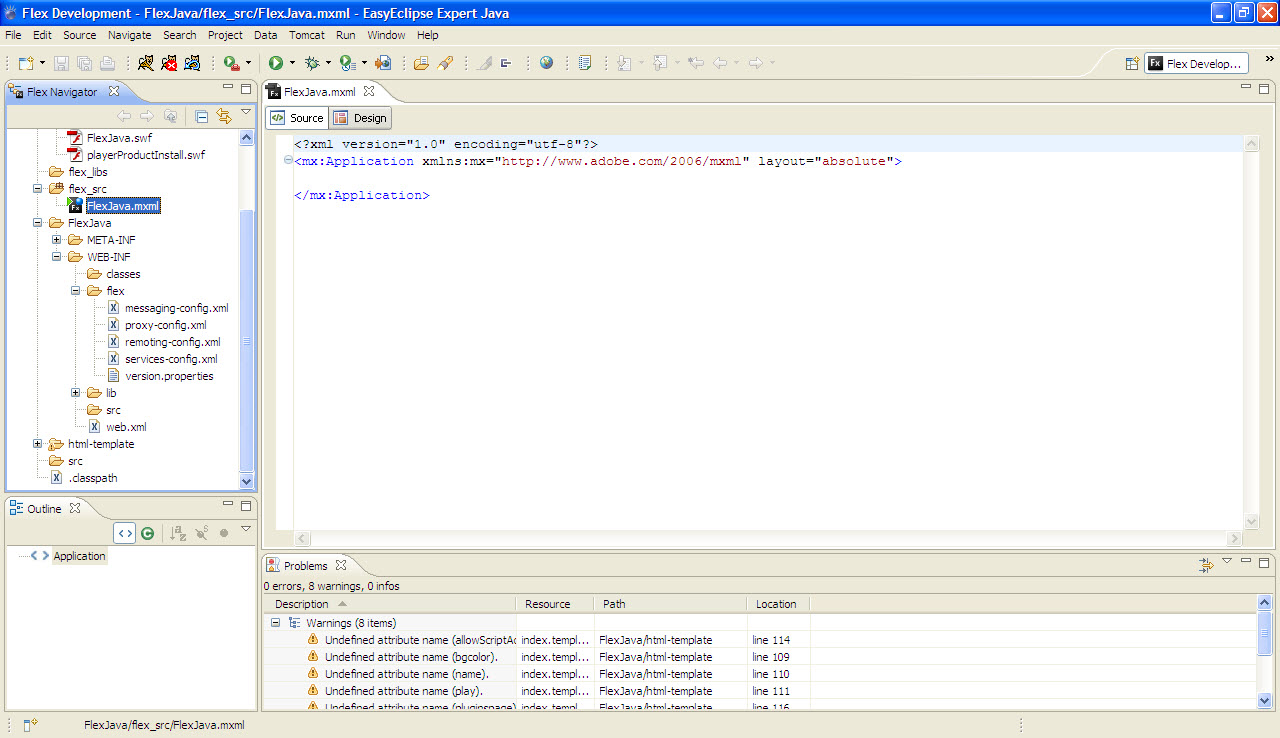Screen dimensions: 1280x738
Task: Open the Problems view menu triangle
Action: (1228, 561)
